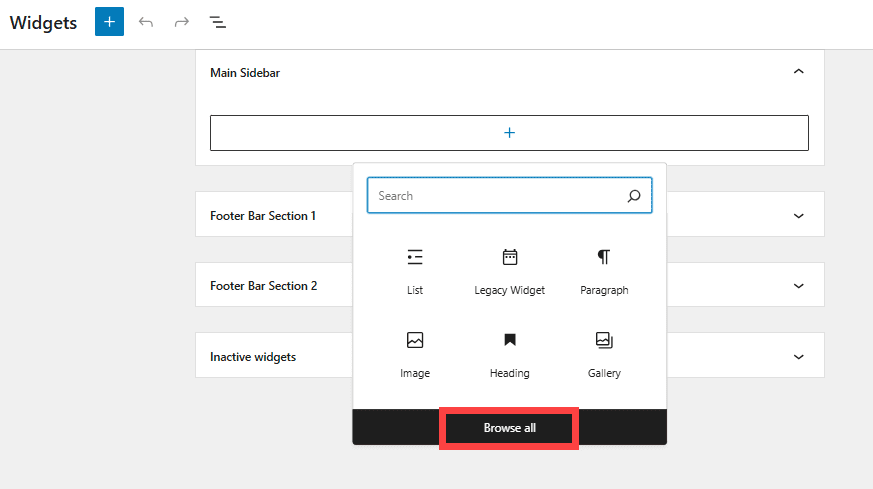Click the add block plus in Main Sidebar
The height and width of the screenshot is (489, 873).
click(x=509, y=133)
